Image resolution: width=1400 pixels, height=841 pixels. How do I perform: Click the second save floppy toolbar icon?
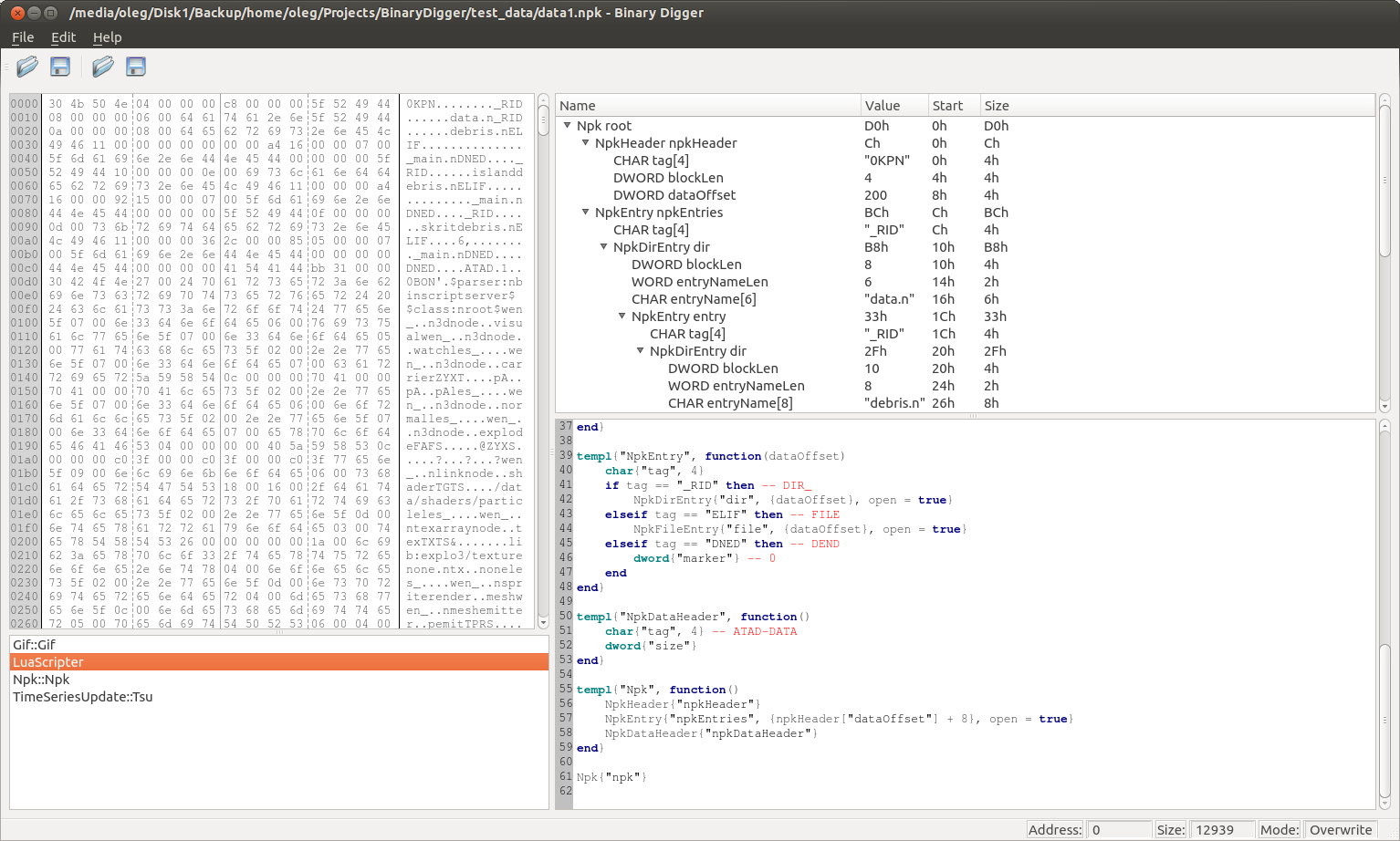coord(136,67)
